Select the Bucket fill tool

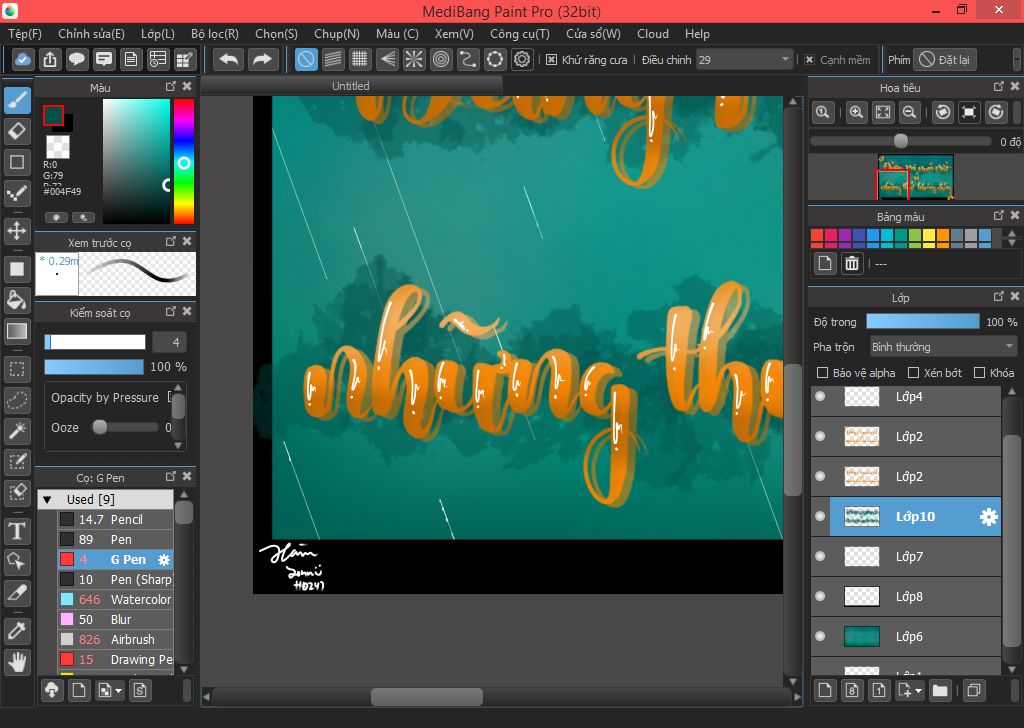tap(18, 300)
